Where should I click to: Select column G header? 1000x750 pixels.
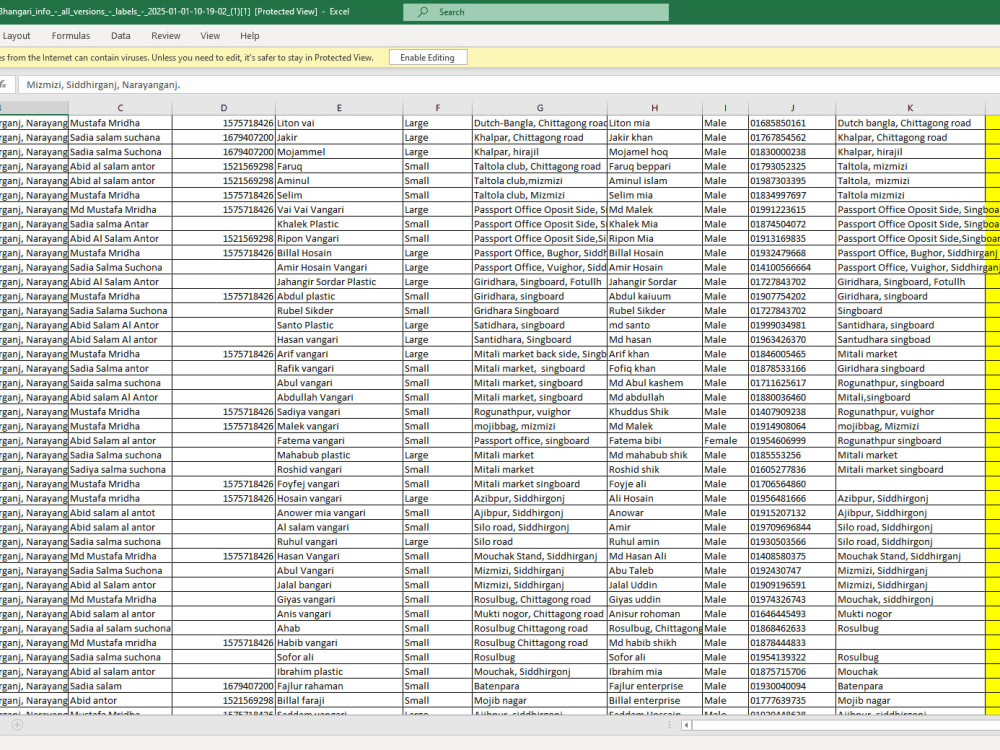tap(540, 108)
